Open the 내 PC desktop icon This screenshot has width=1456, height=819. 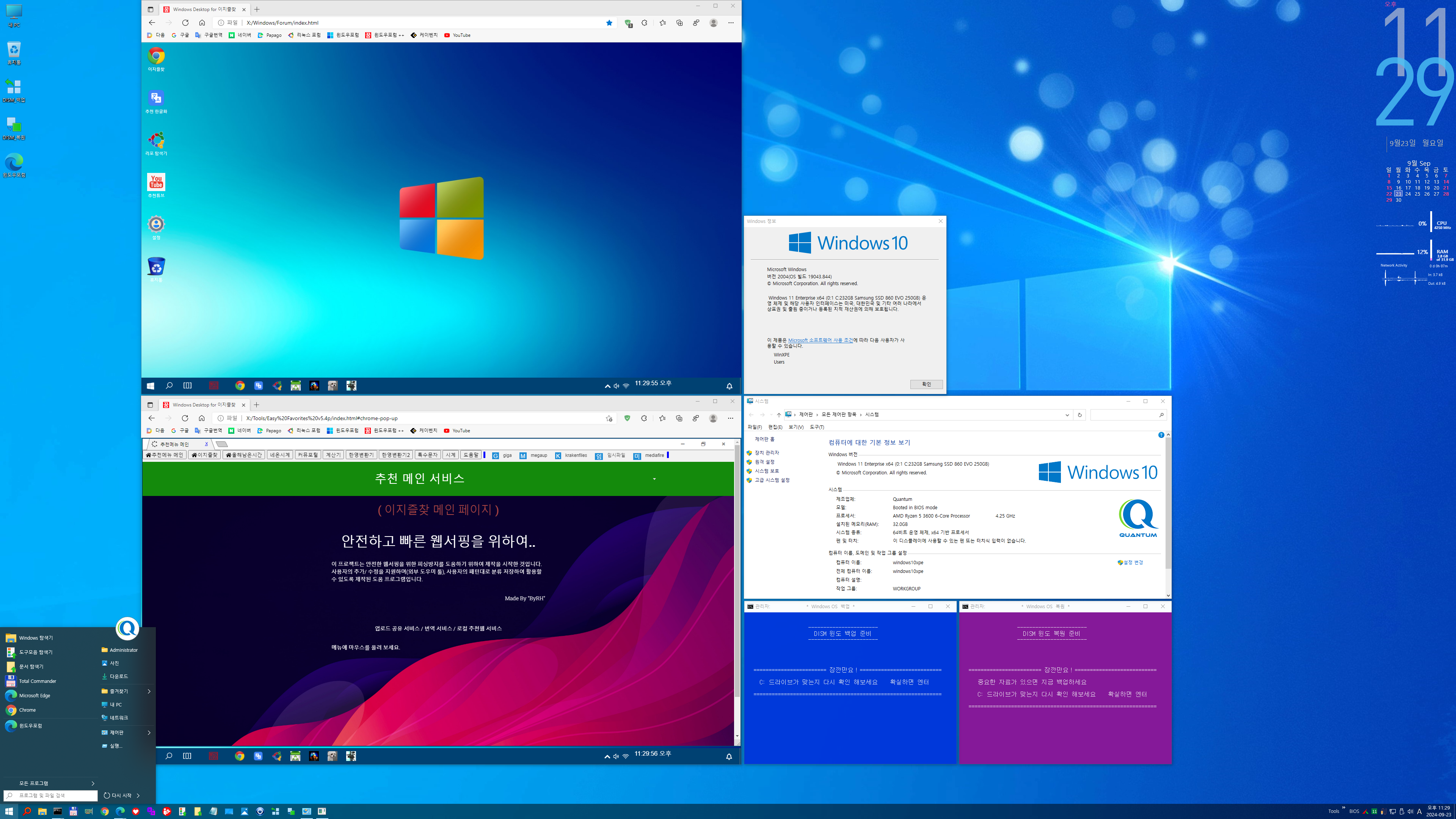coord(14,15)
